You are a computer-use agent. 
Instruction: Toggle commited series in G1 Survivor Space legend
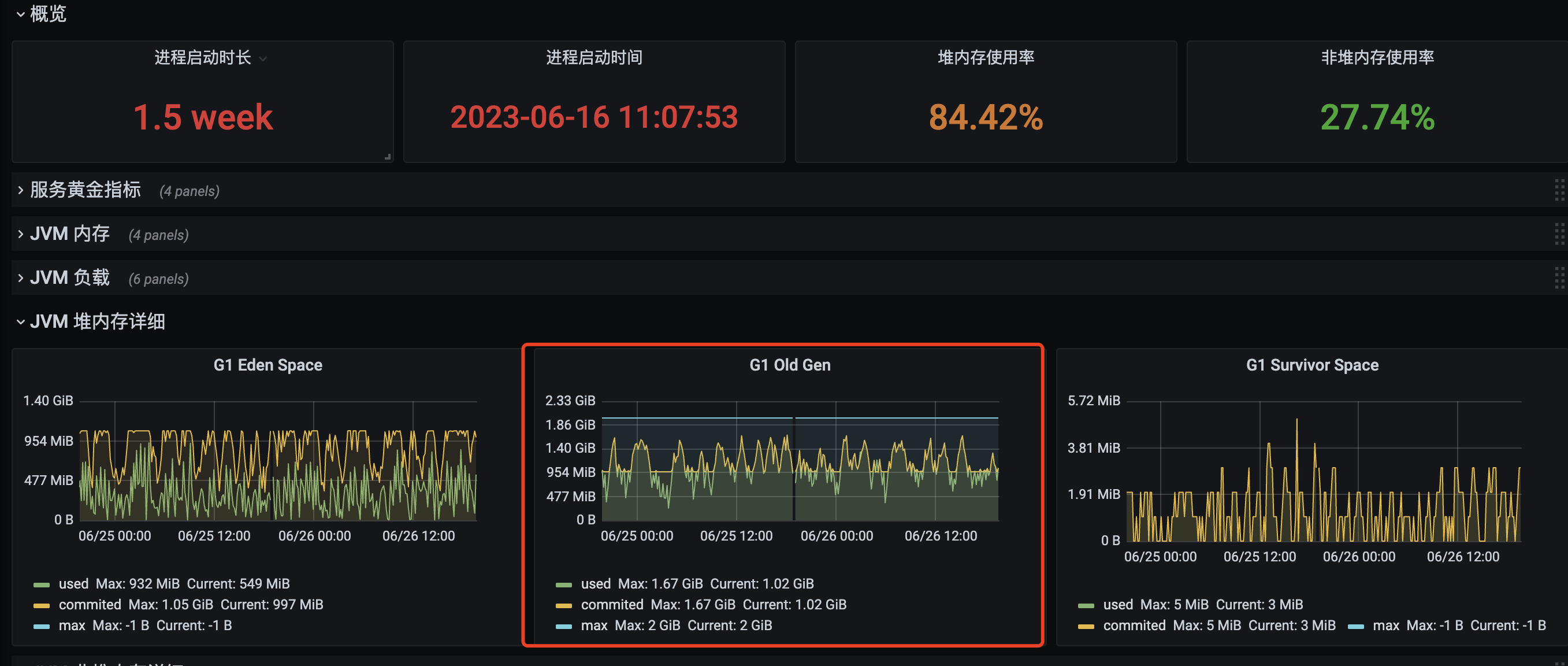1135,625
